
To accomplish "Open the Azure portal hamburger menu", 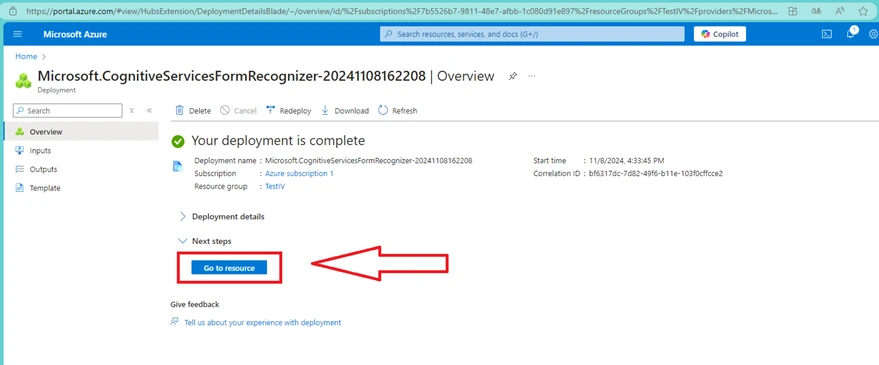I will [x=17, y=34].
